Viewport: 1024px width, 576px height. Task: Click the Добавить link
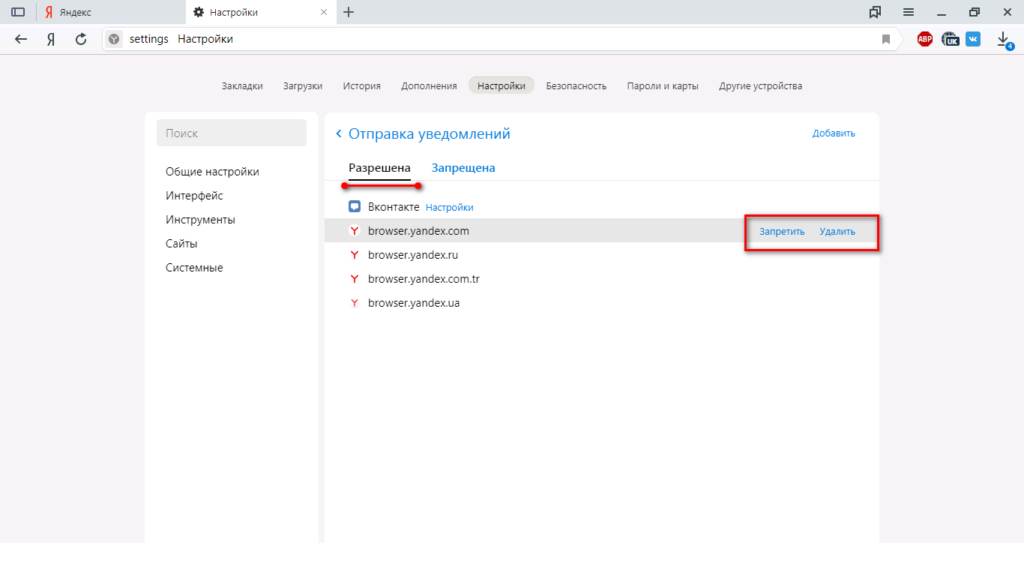click(833, 133)
